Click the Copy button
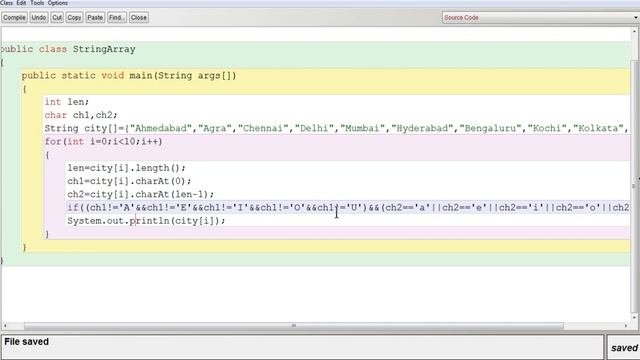This screenshot has width=640, height=360. 74,18
